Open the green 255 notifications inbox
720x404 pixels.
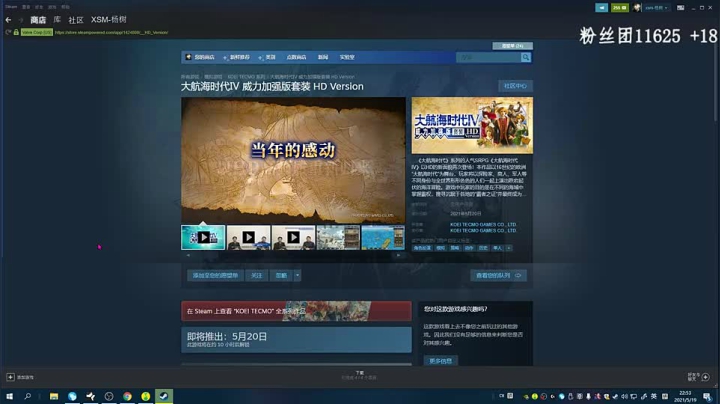(x=619, y=8)
